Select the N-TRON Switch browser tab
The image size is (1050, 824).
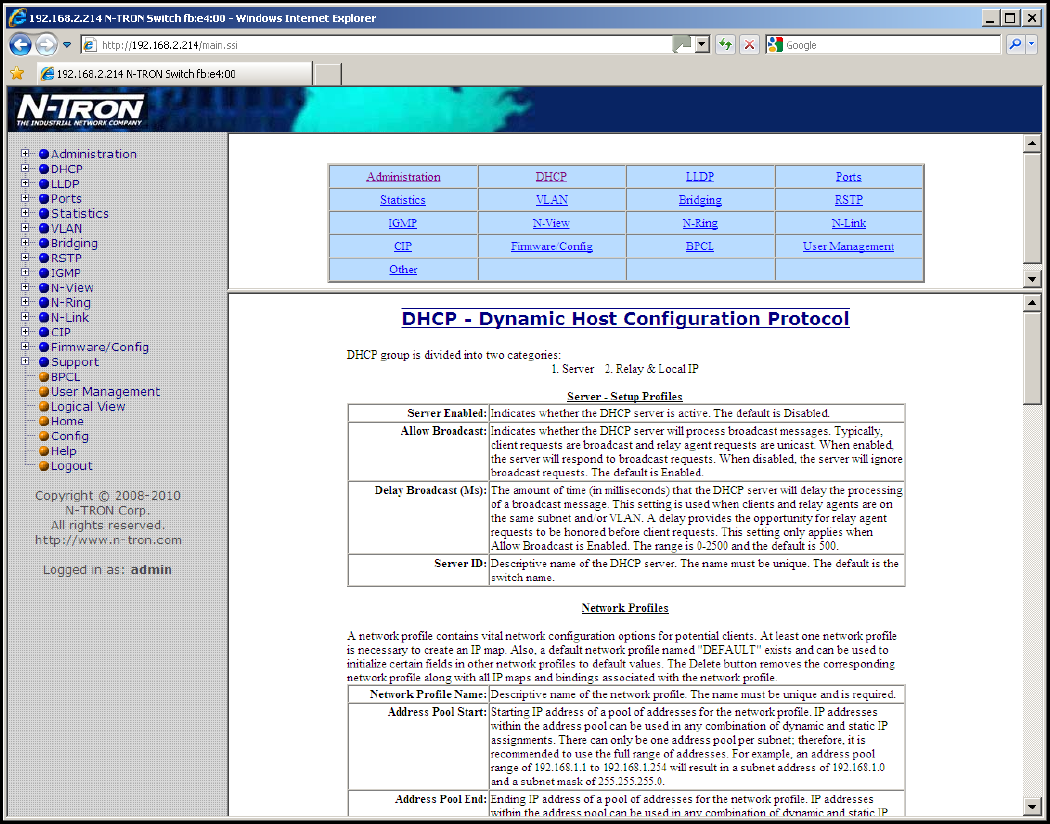click(174, 74)
